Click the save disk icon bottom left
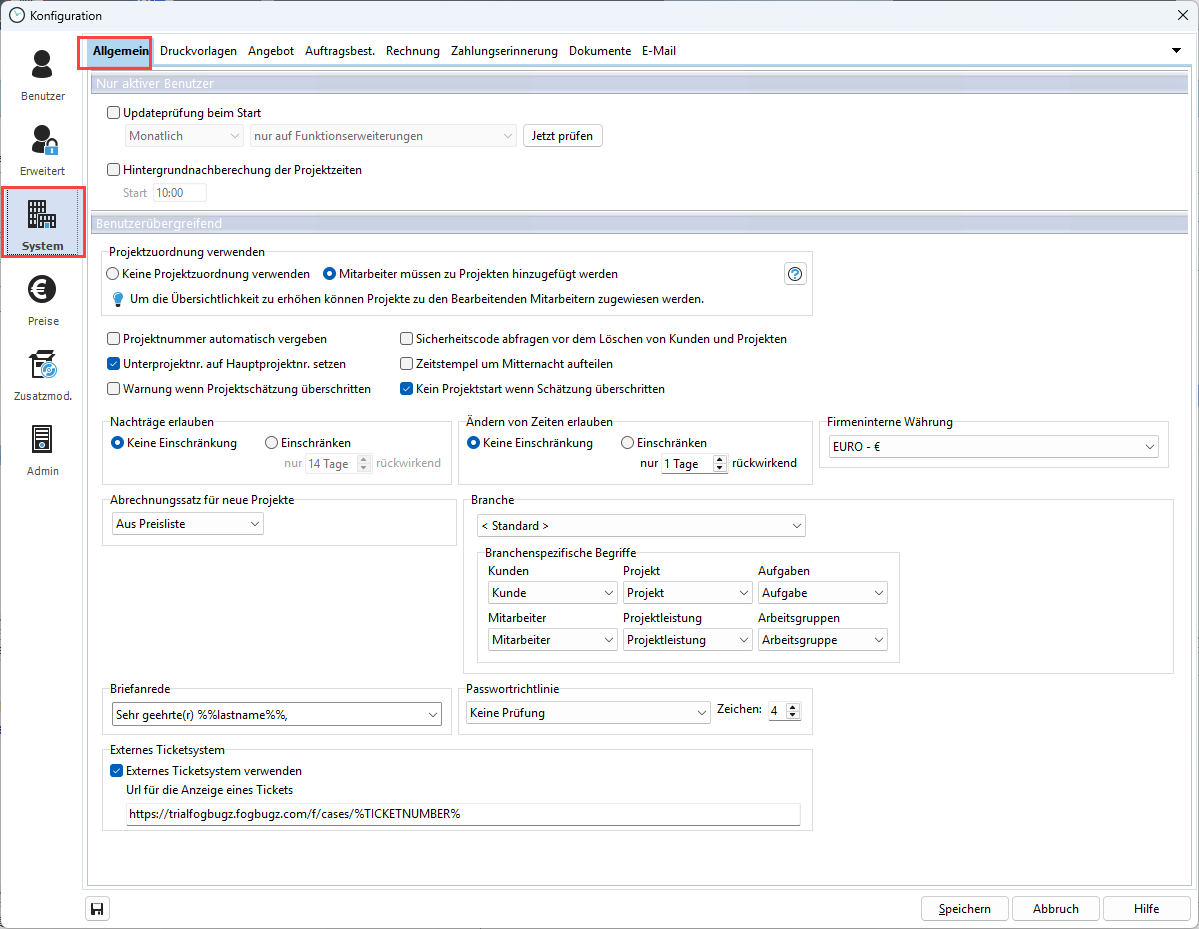The height and width of the screenshot is (929, 1199). 97,908
